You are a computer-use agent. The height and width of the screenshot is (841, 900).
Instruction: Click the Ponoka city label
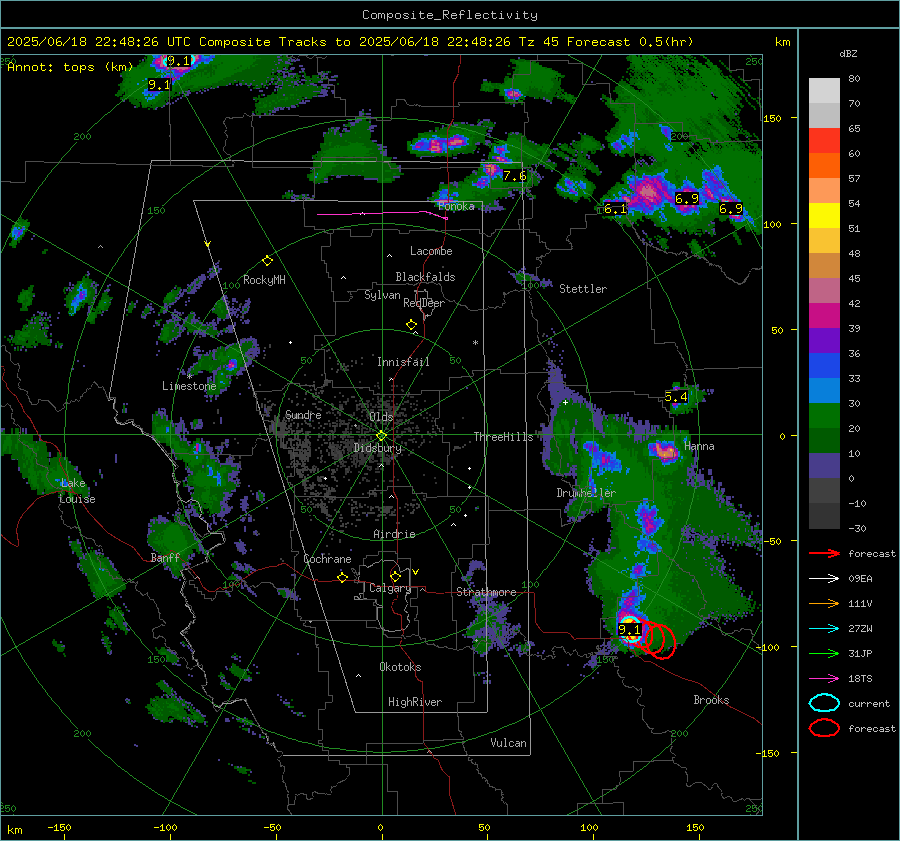click(x=456, y=206)
